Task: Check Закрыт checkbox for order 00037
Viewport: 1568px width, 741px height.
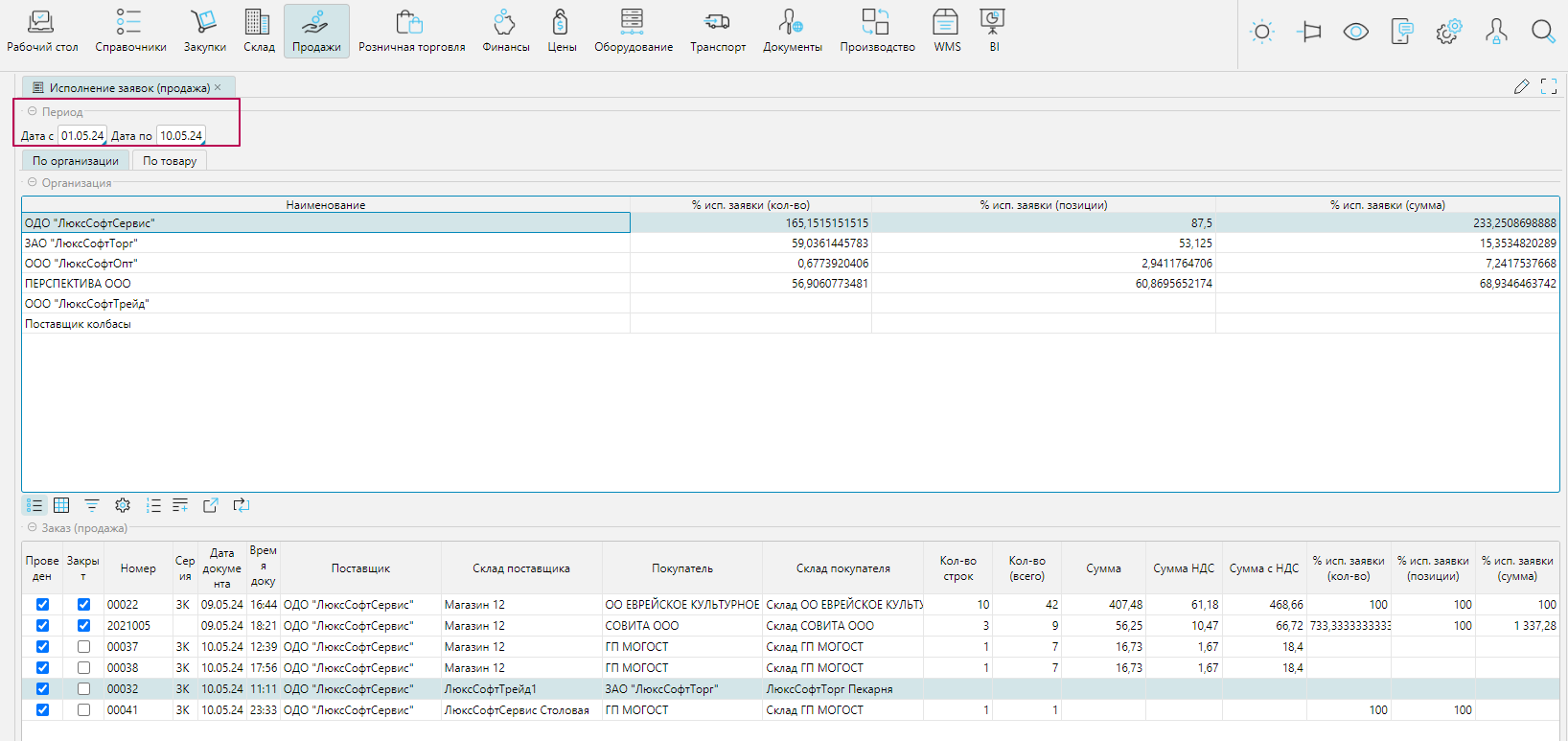Action: (83, 647)
